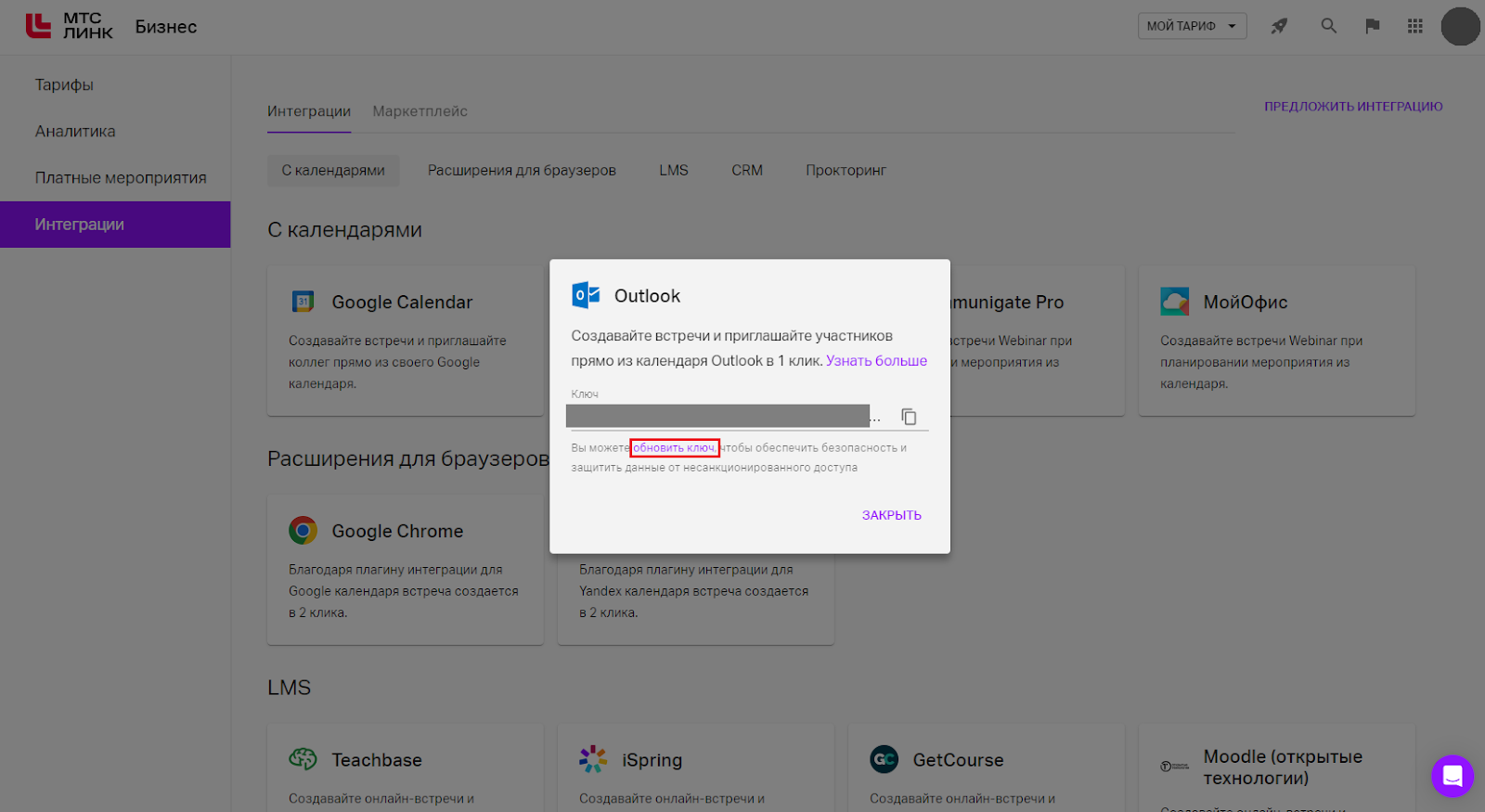Click the Расширения для браузеров section heading
The image size is (1485, 812).
click(408, 458)
